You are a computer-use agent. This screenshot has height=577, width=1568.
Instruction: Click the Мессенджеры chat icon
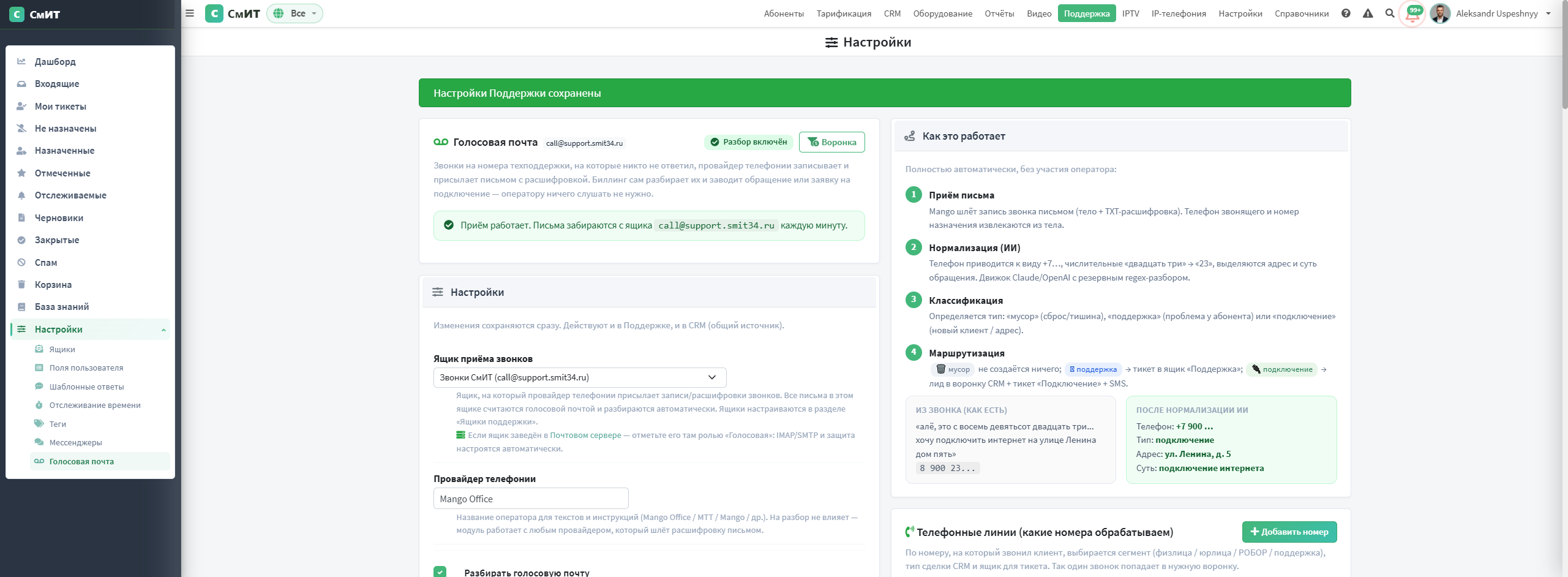pos(39,442)
